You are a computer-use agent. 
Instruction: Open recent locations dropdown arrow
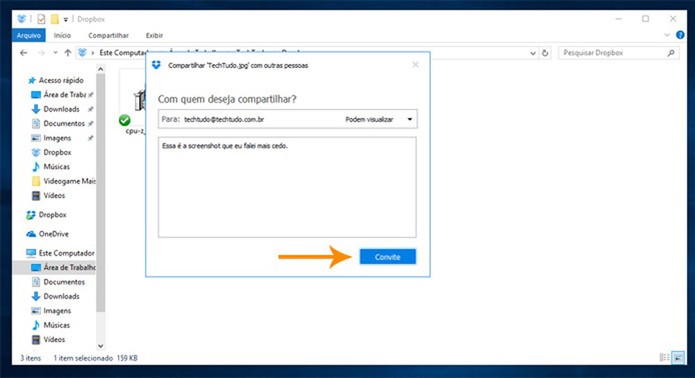click(55, 53)
